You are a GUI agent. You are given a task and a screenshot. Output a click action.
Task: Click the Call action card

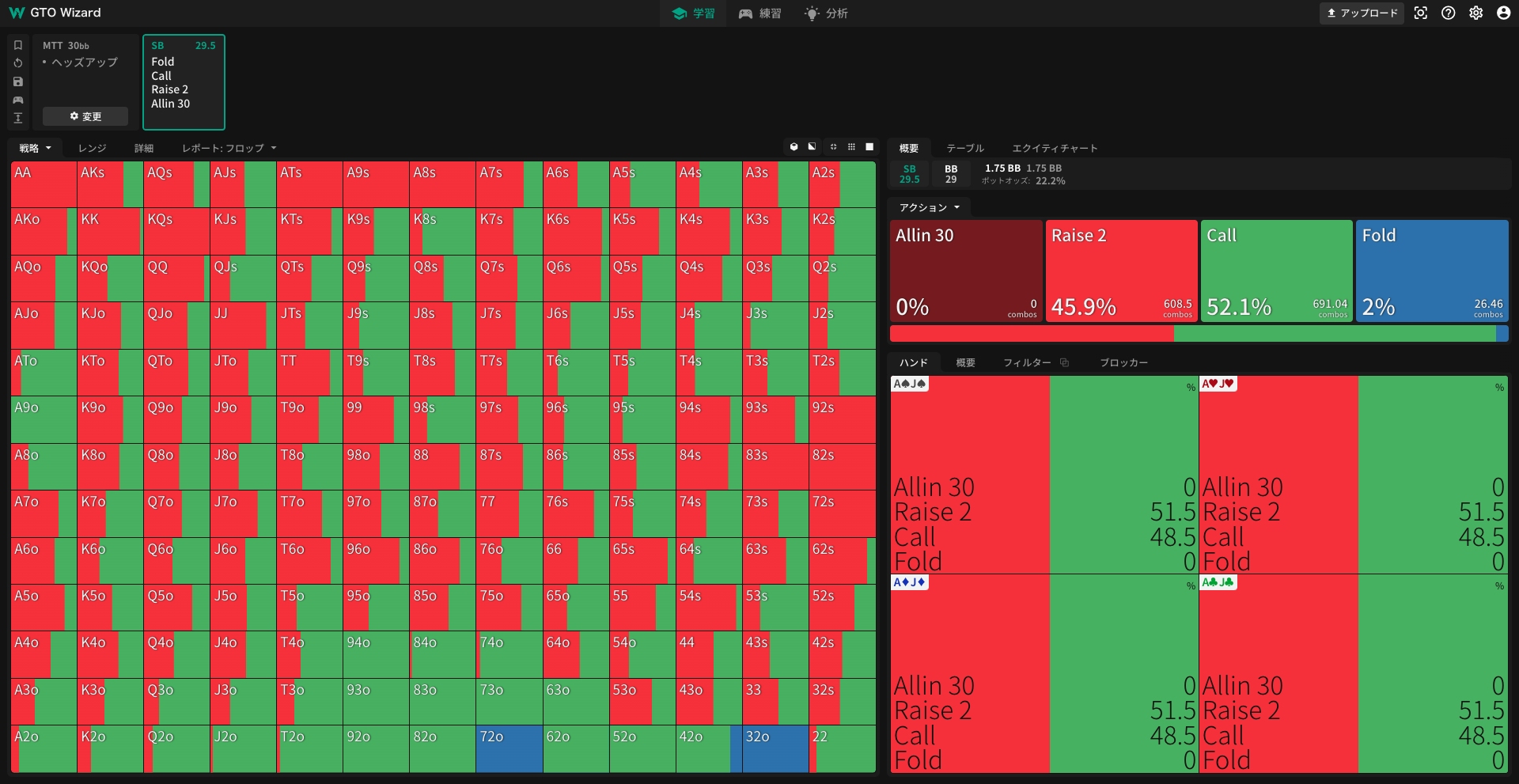(x=1276, y=271)
